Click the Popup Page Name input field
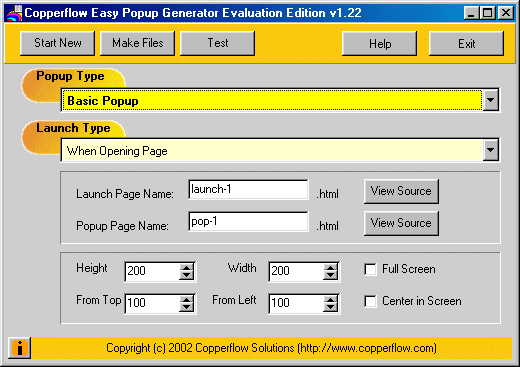The width and height of the screenshot is (520, 367). (248, 221)
